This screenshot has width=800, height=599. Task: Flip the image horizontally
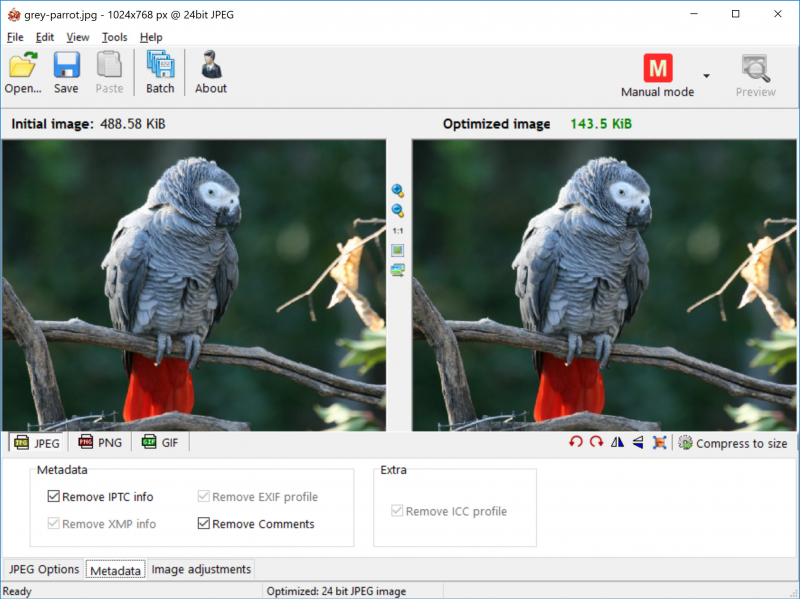617,443
